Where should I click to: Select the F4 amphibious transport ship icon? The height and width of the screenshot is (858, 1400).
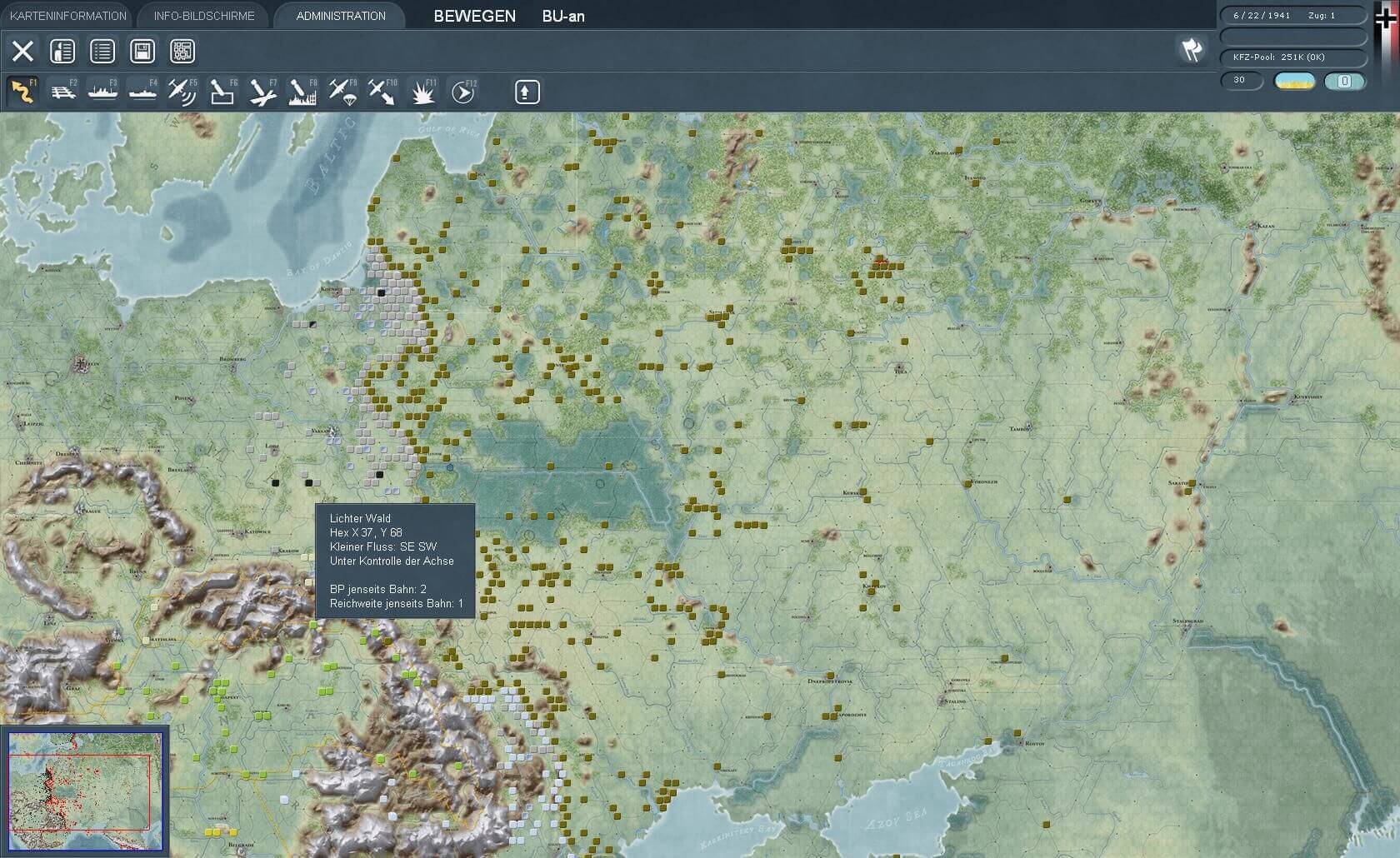142,92
